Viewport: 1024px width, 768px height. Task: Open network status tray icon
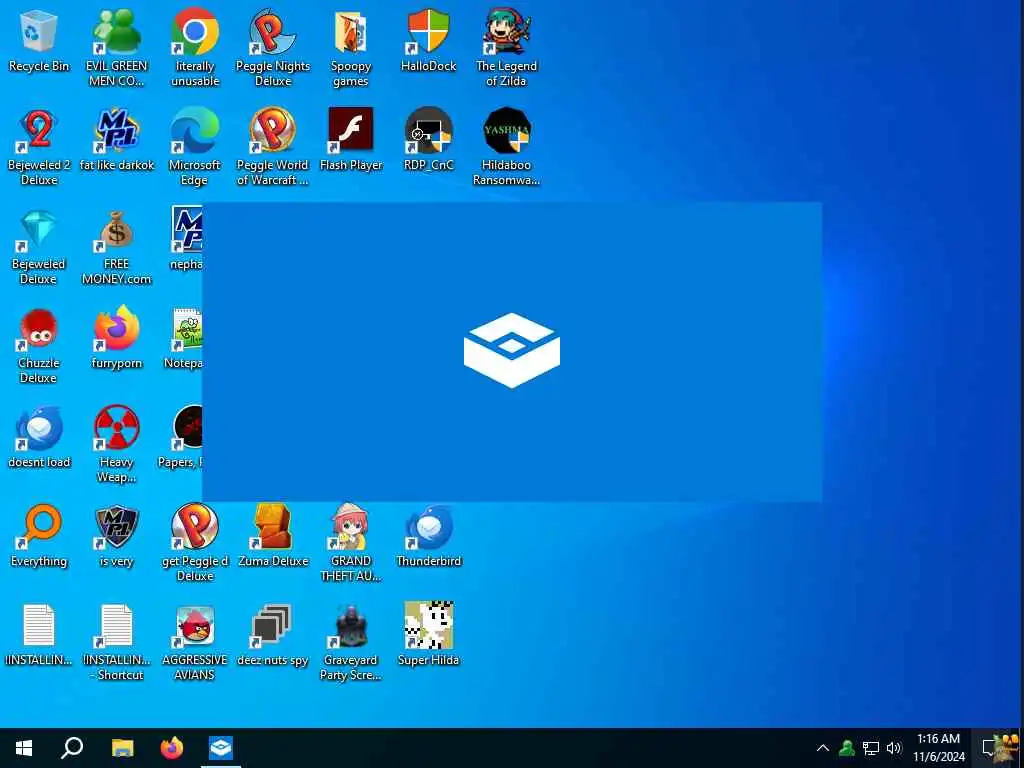pyautogui.click(x=871, y=748)
